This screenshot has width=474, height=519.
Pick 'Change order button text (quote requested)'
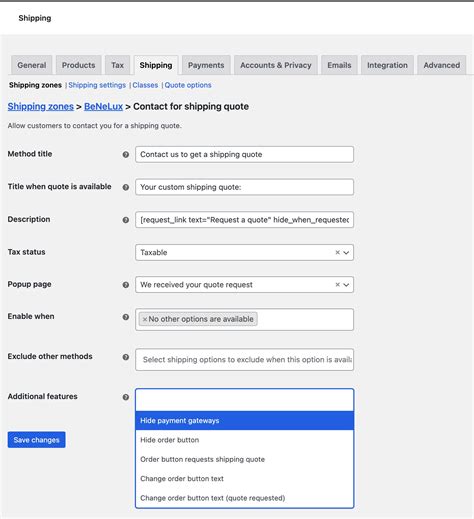[x=244, y=498]
